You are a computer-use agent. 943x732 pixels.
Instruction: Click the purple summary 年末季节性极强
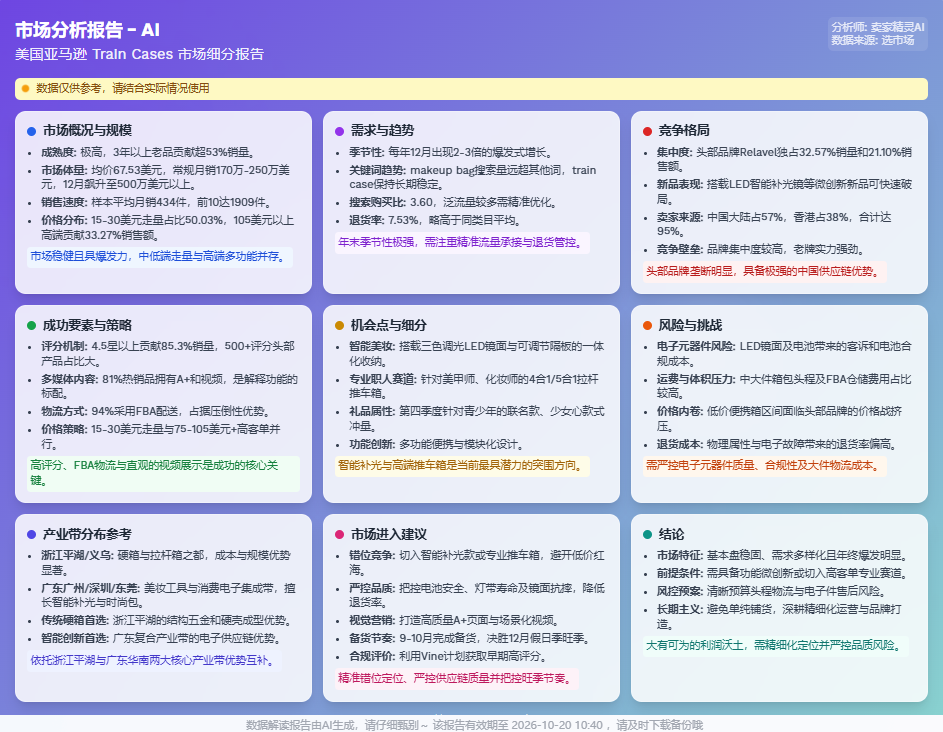(x=462, y=242)
